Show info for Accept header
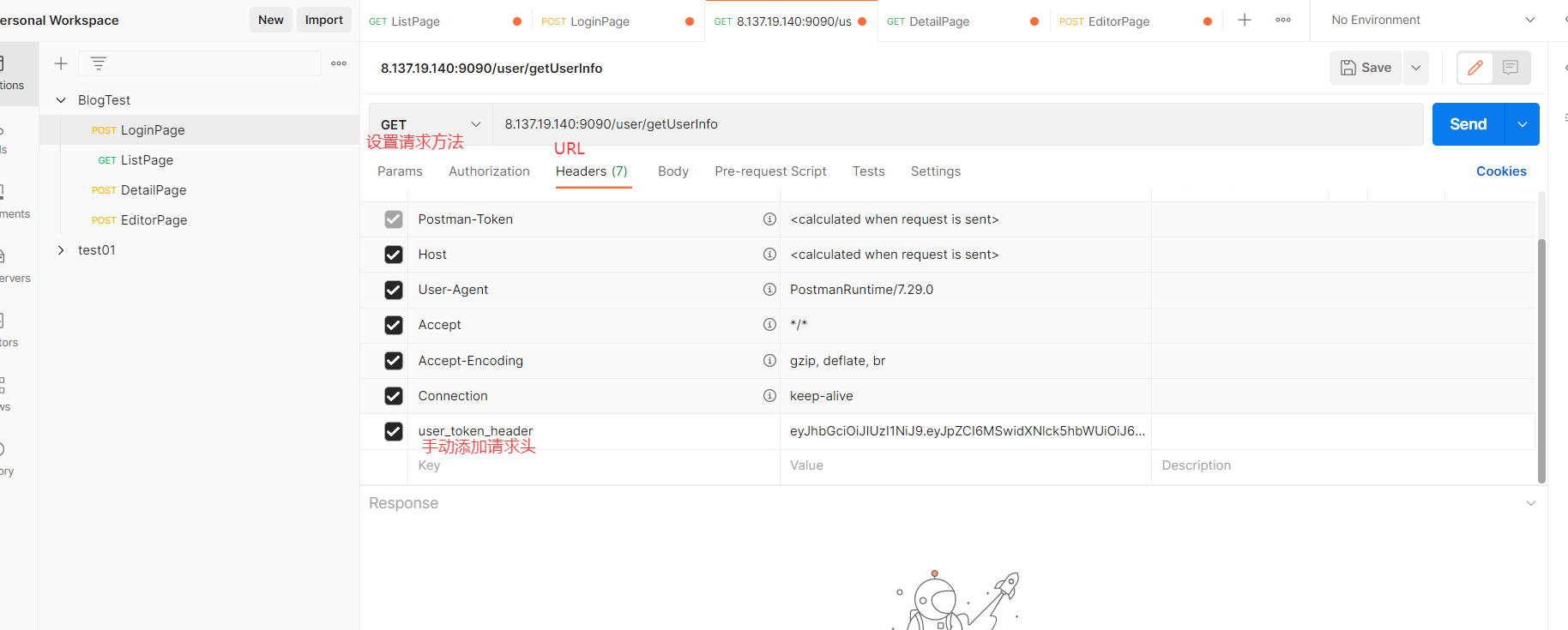This screenshot has width=1568, height=630. click(769, 325)
